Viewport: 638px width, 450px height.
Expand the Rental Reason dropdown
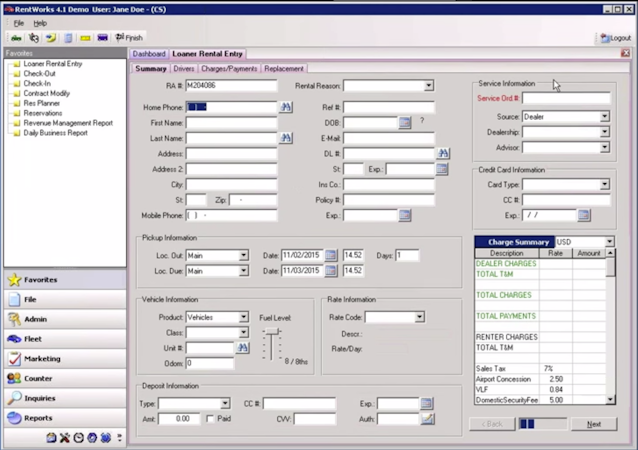[x=428, y=85]
